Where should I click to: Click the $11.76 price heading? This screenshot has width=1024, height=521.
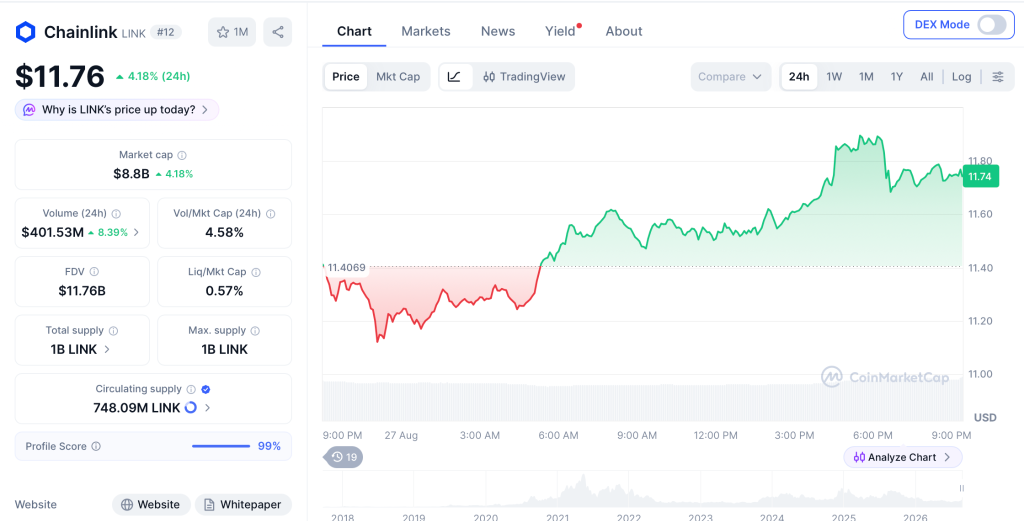point(59,76)
